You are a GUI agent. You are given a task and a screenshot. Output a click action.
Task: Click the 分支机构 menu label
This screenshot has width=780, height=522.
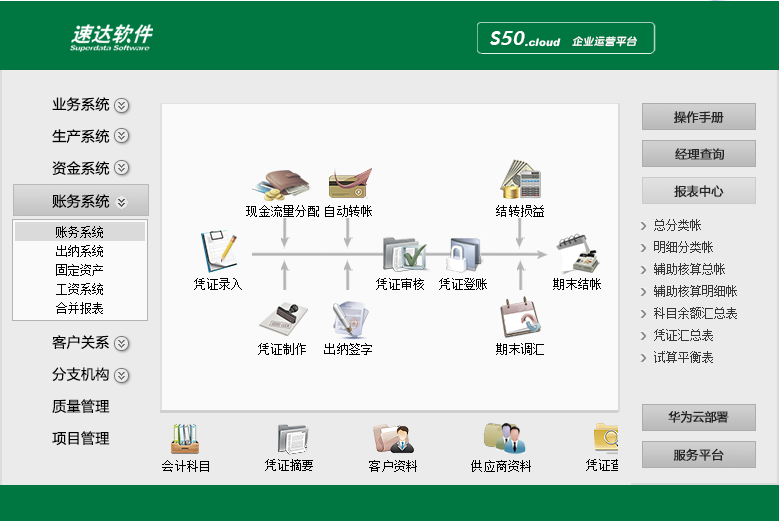click(x=81, y=374)
